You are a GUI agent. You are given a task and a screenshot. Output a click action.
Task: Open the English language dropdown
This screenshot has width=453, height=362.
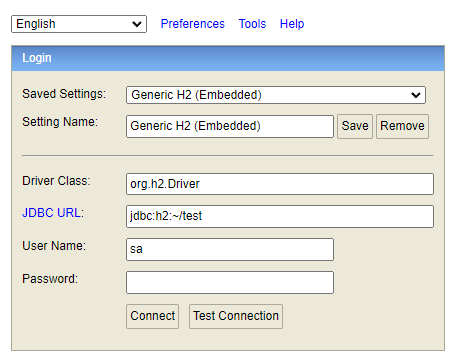79,24
